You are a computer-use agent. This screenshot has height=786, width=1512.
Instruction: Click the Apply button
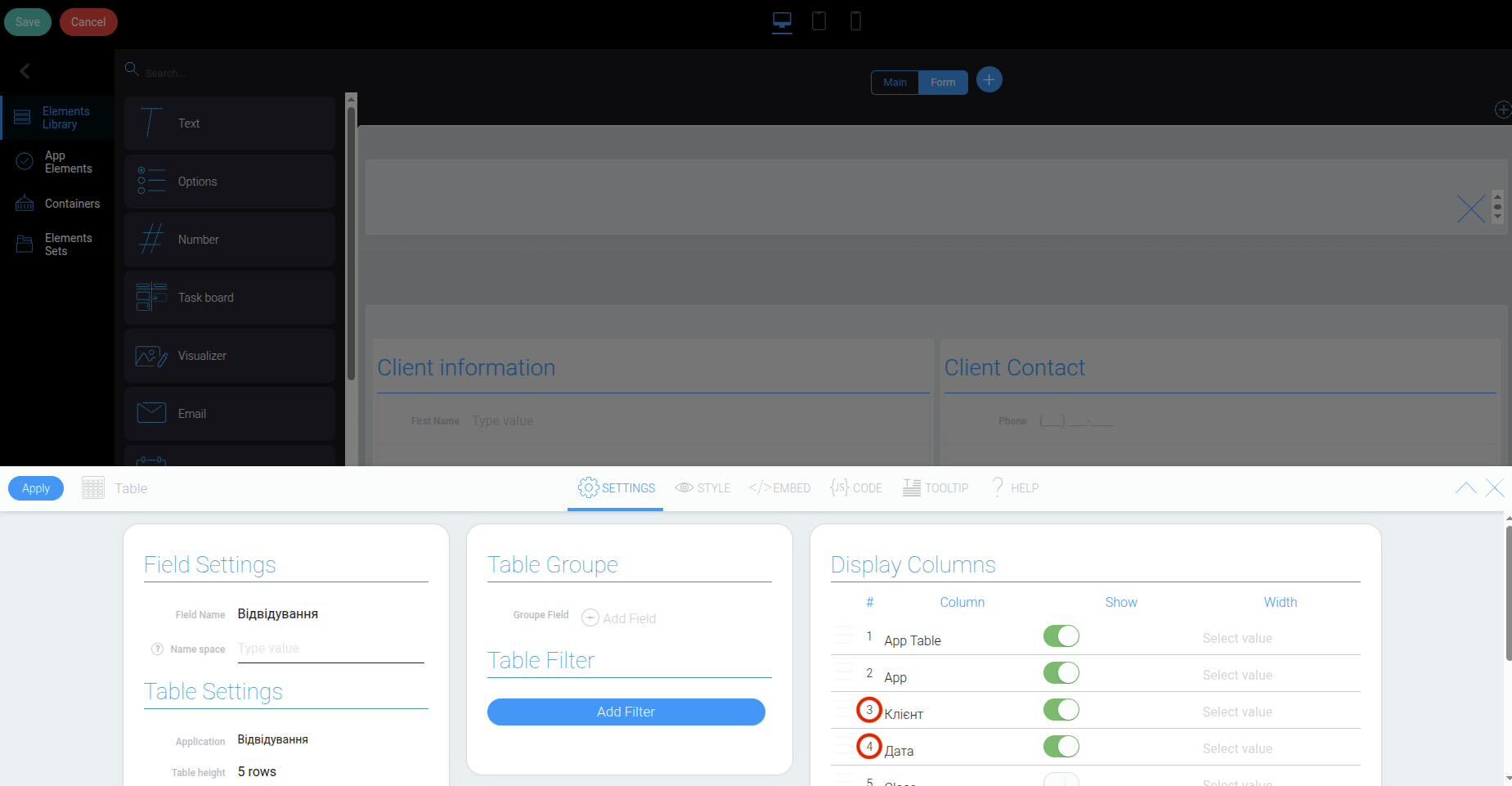click(x=36, y=488)
